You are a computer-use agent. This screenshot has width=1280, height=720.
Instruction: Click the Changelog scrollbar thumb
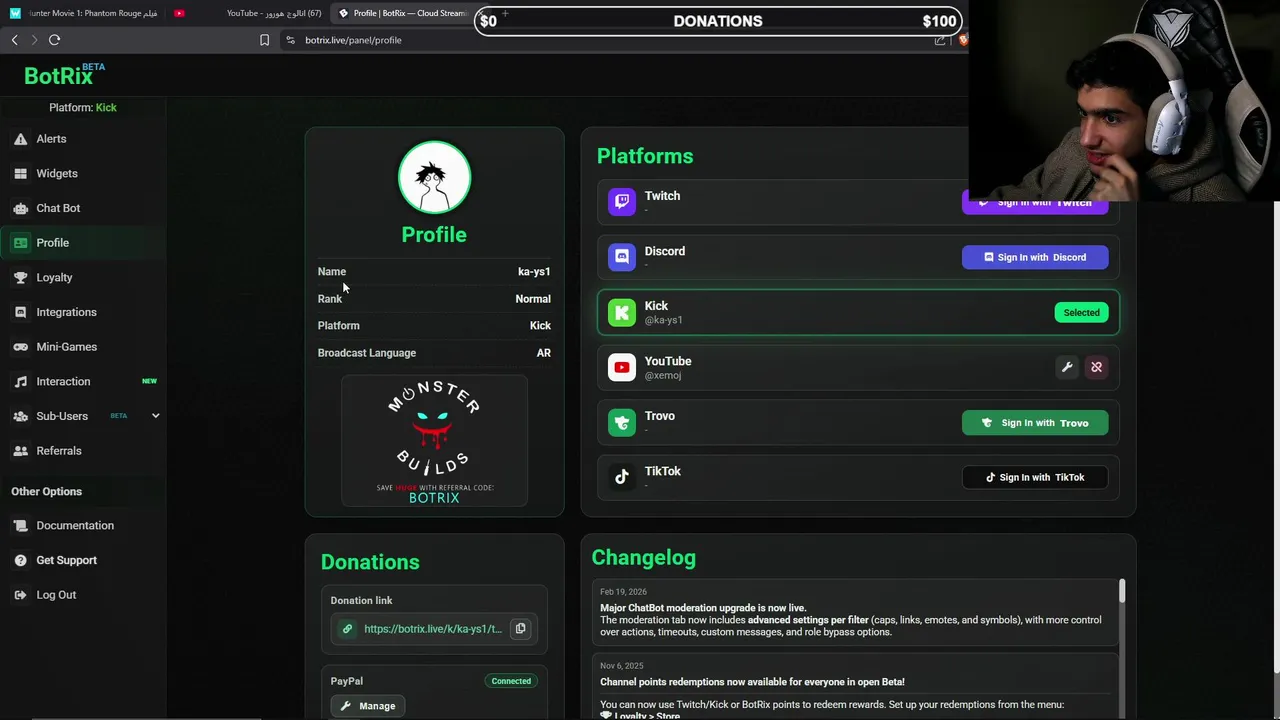[x=1122, y=590]
